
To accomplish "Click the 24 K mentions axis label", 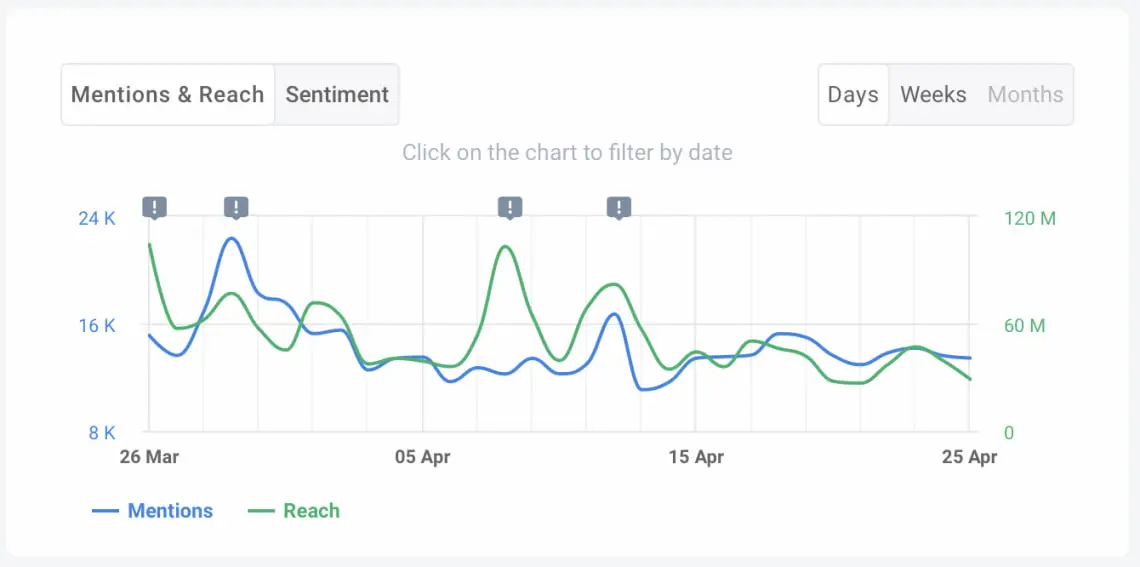I will (97, 218).
